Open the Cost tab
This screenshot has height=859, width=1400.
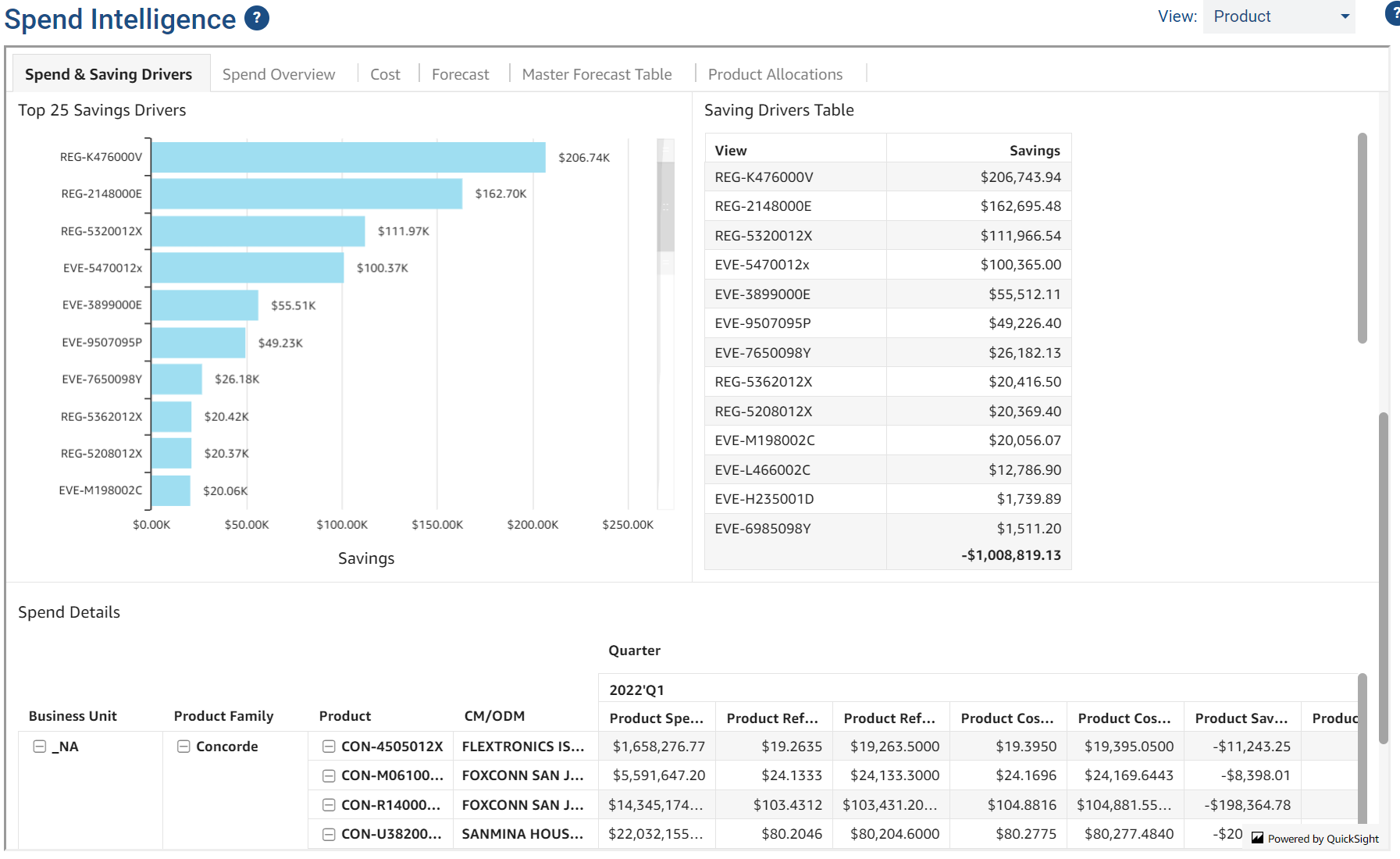[385, 74]
